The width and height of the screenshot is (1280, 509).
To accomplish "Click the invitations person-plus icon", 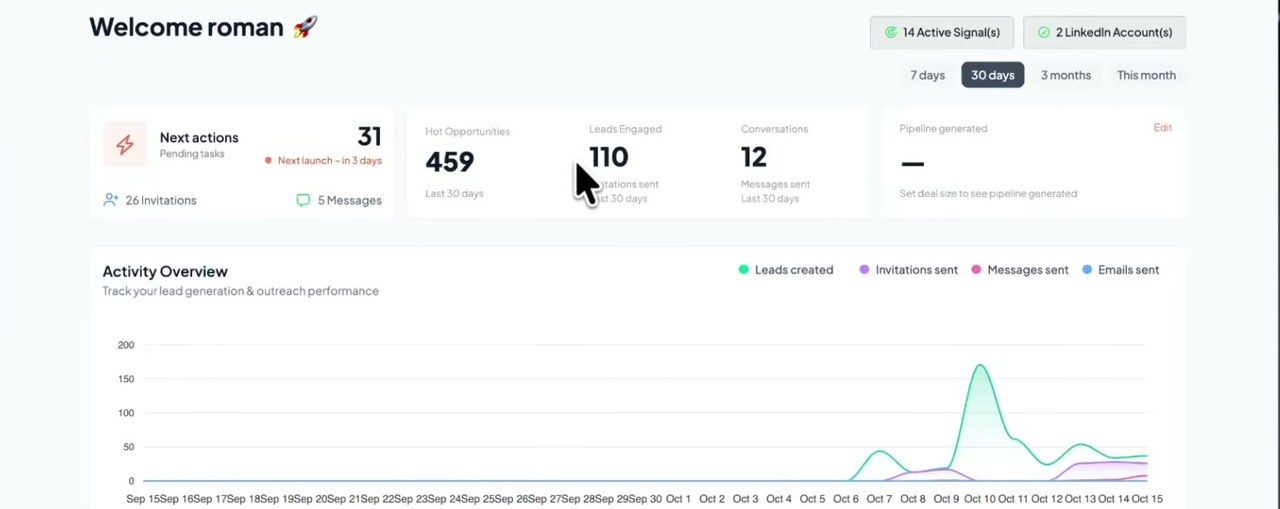I will [x=111, y=200].
